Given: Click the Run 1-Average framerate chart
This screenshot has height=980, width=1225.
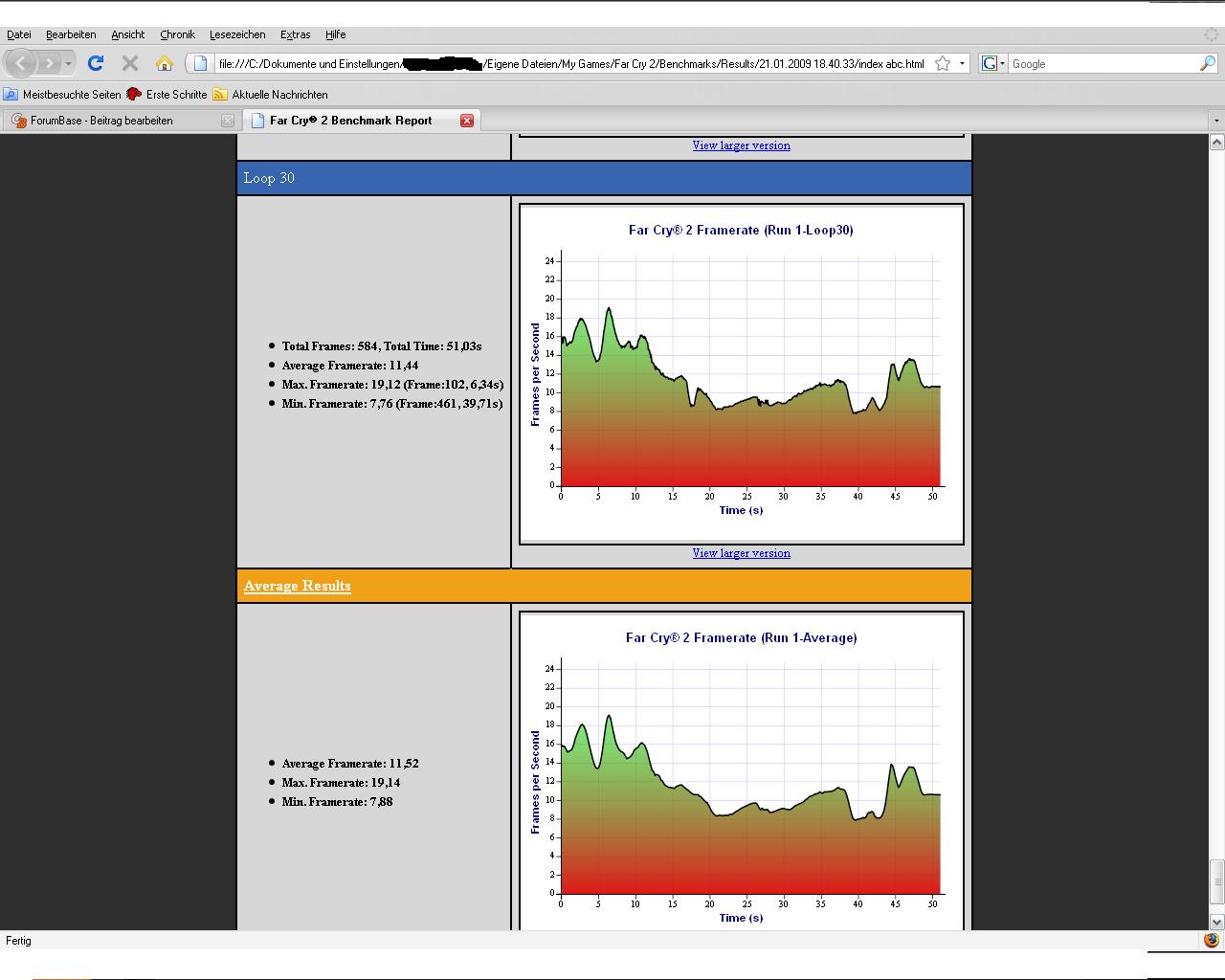Looking at the screenshot, I should point(741,771).
